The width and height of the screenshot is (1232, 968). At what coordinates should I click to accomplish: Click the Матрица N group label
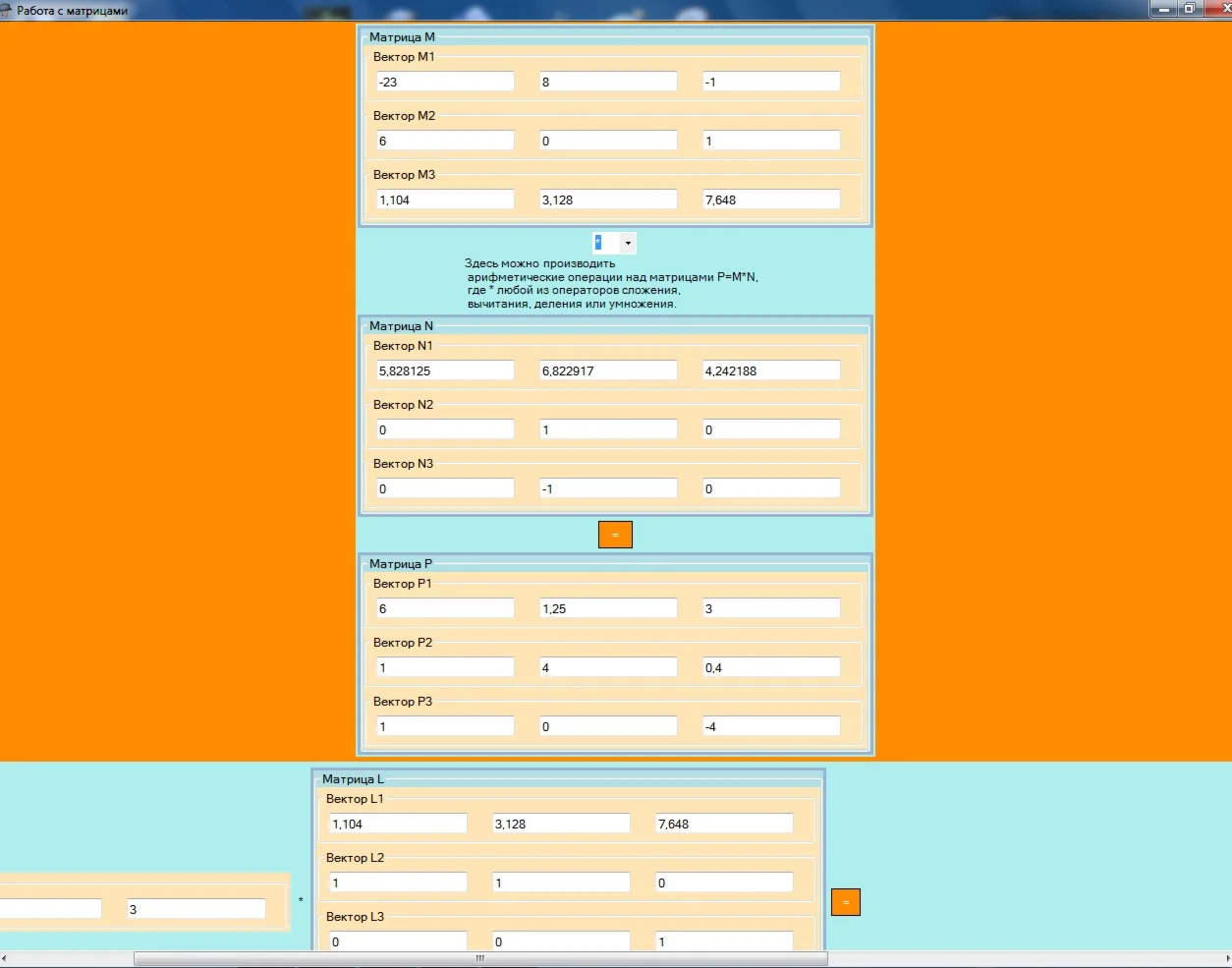tap(401, 326)
